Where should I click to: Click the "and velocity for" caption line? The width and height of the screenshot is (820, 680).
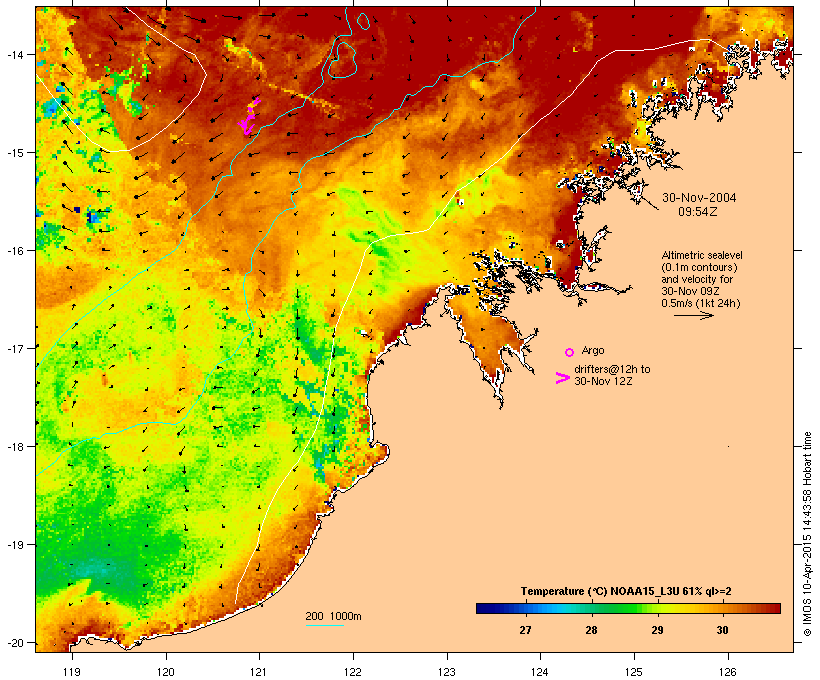click(697, 279)
